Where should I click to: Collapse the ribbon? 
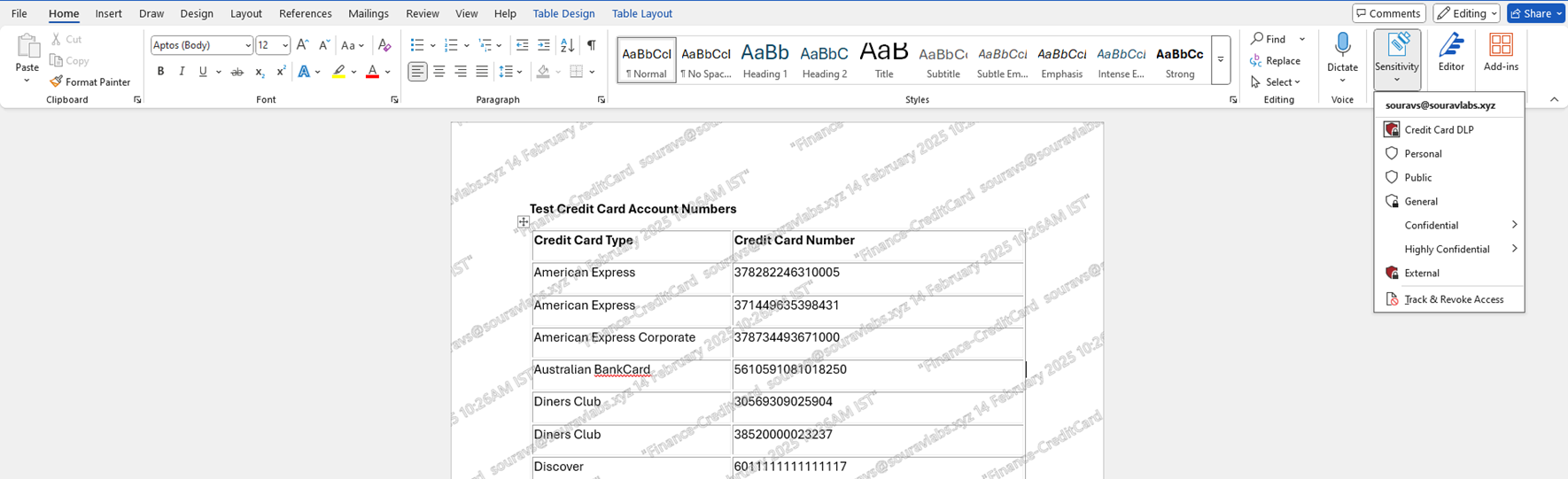coord(1554,100)
